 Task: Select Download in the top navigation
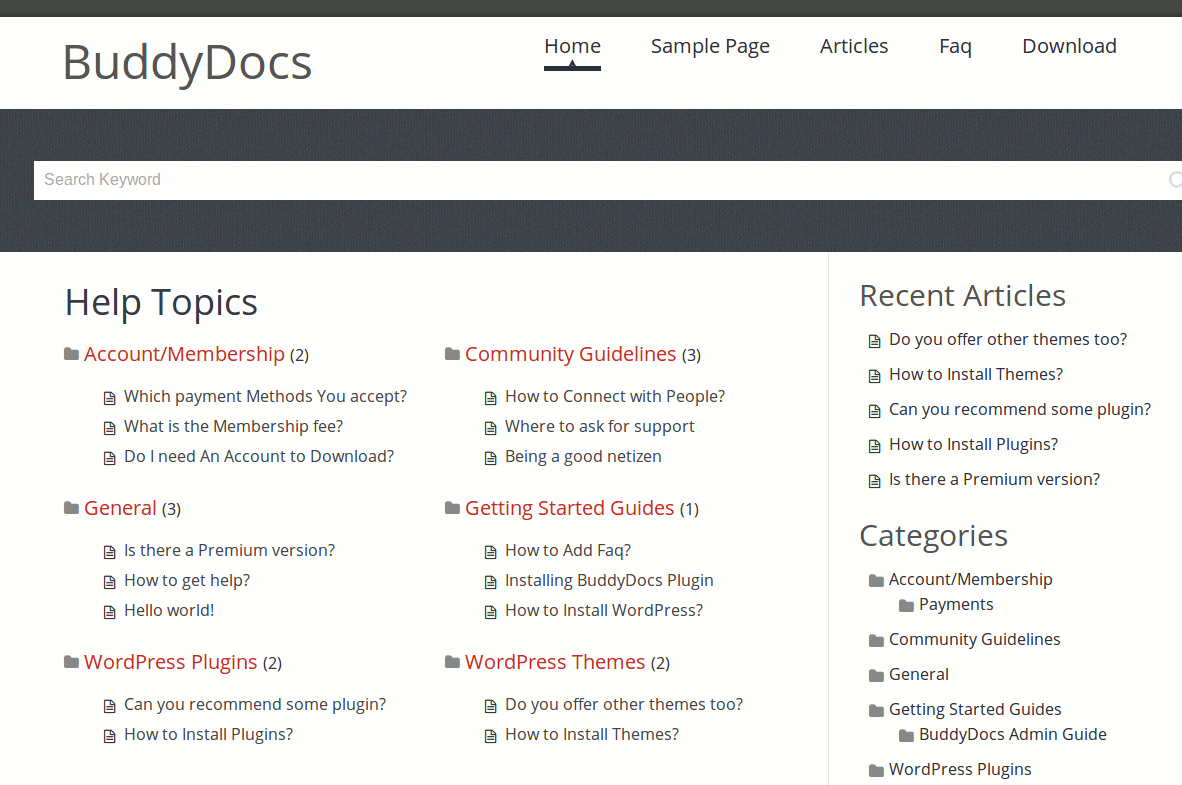tap(1069, 46)
